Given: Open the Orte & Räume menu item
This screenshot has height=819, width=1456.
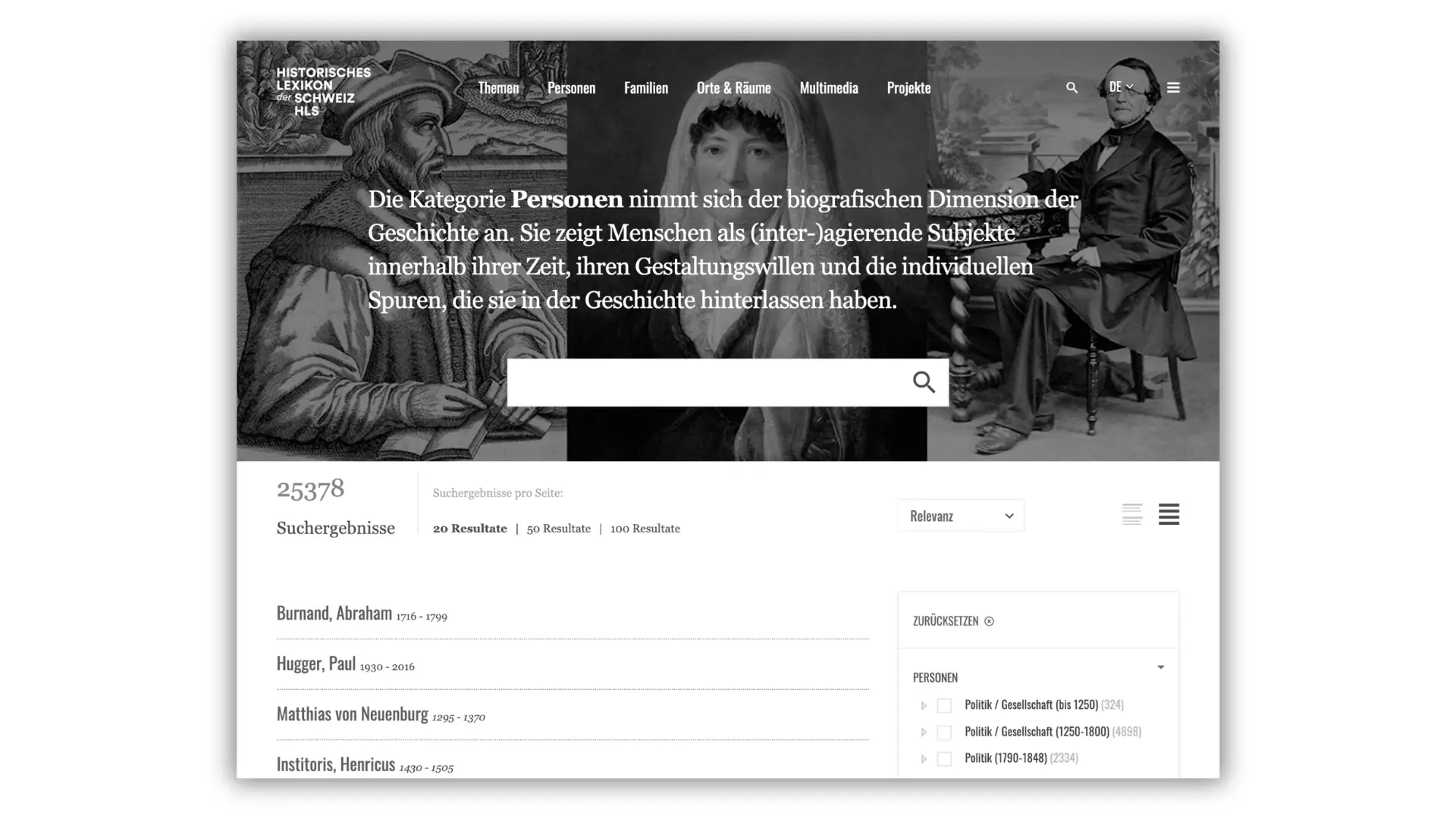Looking at the screenshot, I should (x=733, y=88).
